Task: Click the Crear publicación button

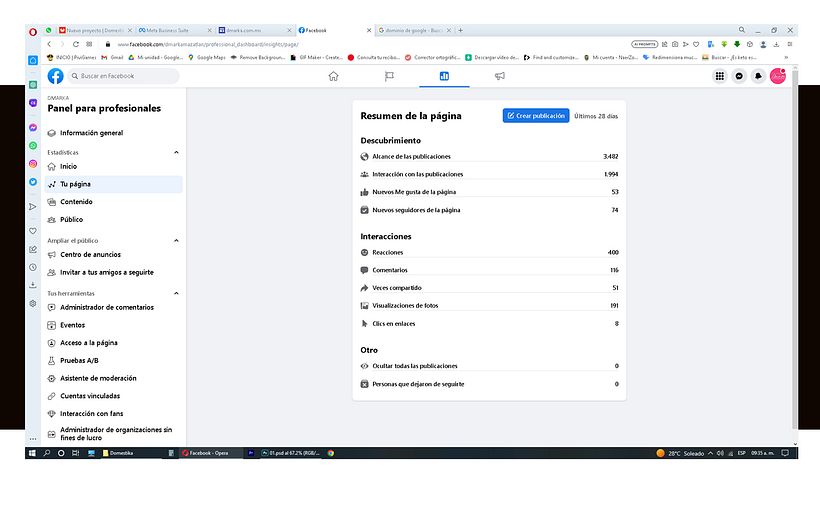Action: click(535, 116)
